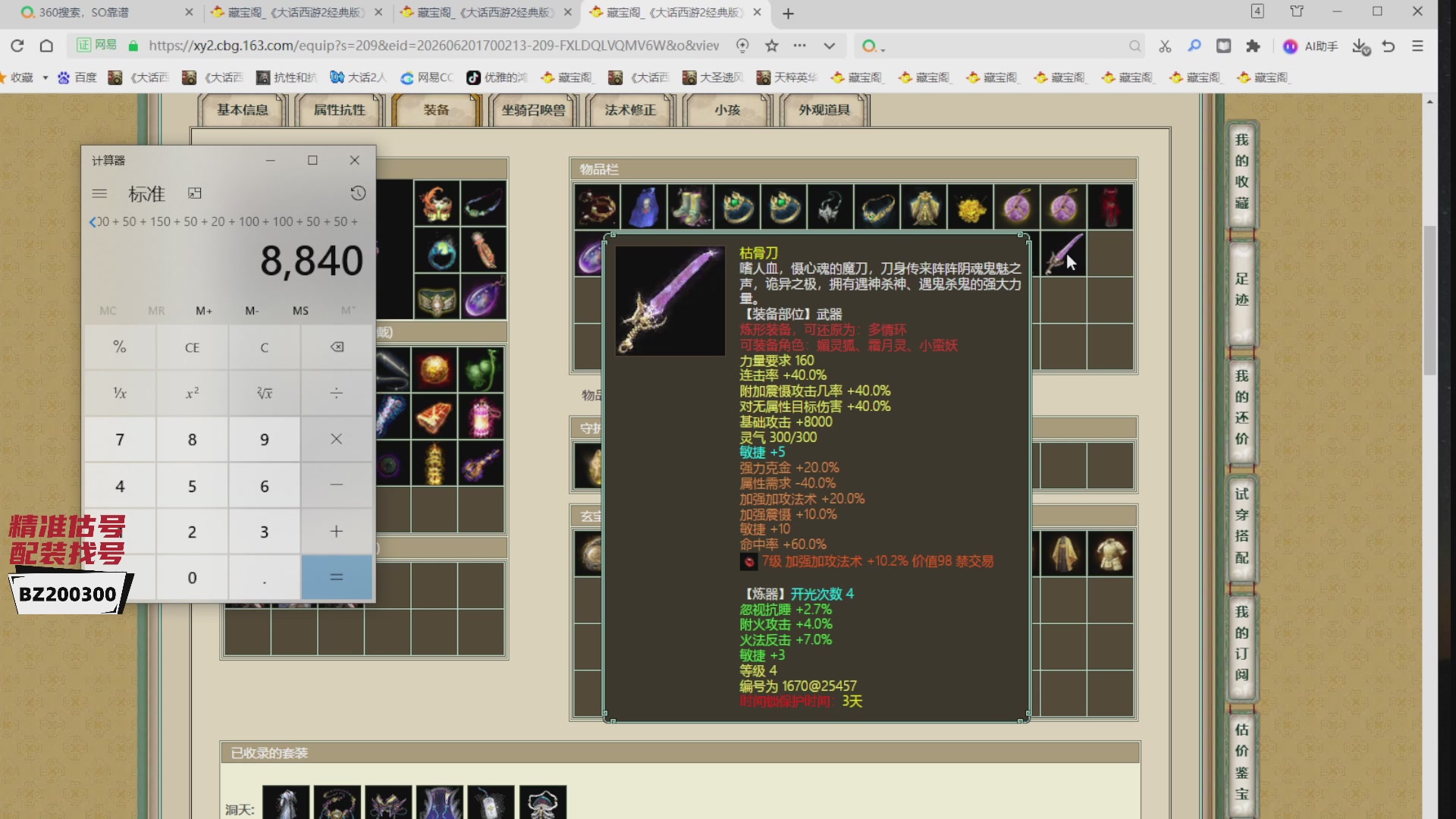1456x819 pixels.
Task: Click first 洞天 set item thumbnail
Action: coord(286,802)
